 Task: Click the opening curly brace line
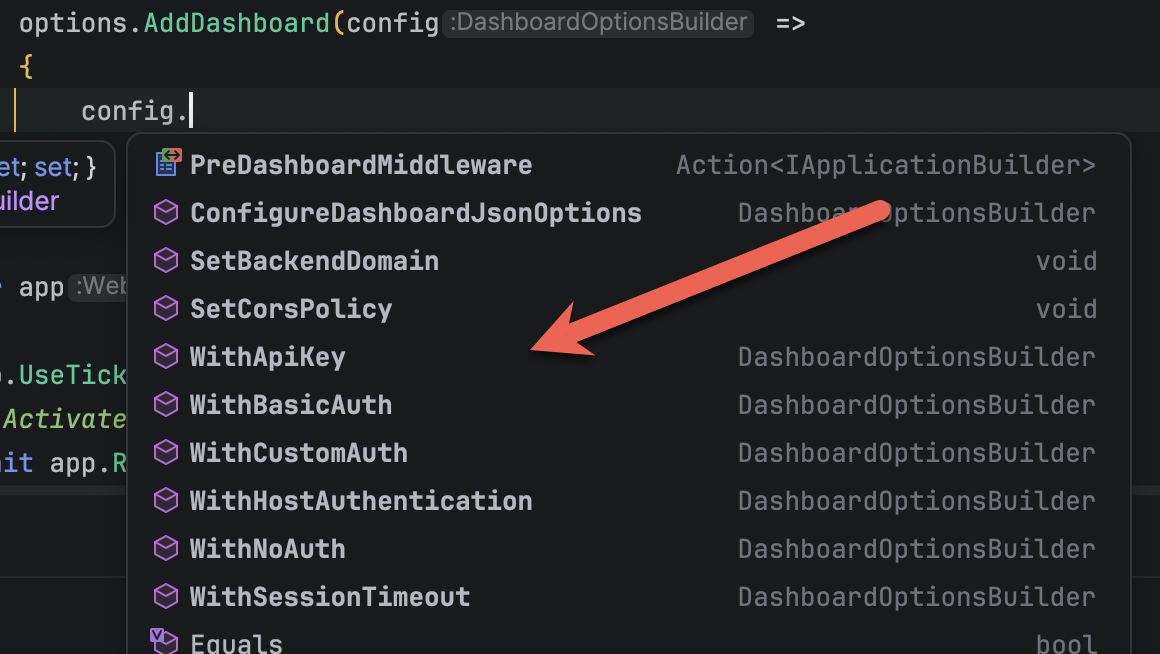[26, 67]
